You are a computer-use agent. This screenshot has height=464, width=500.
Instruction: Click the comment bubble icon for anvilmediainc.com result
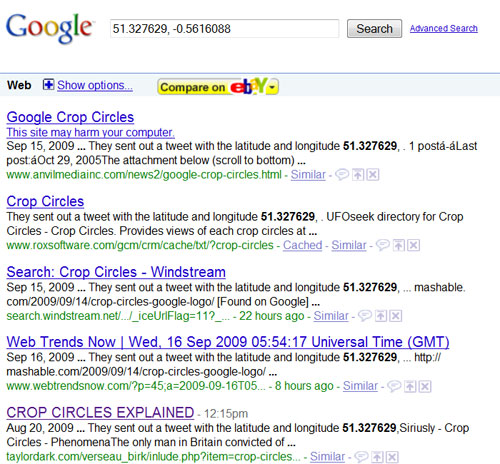point(342,174)
